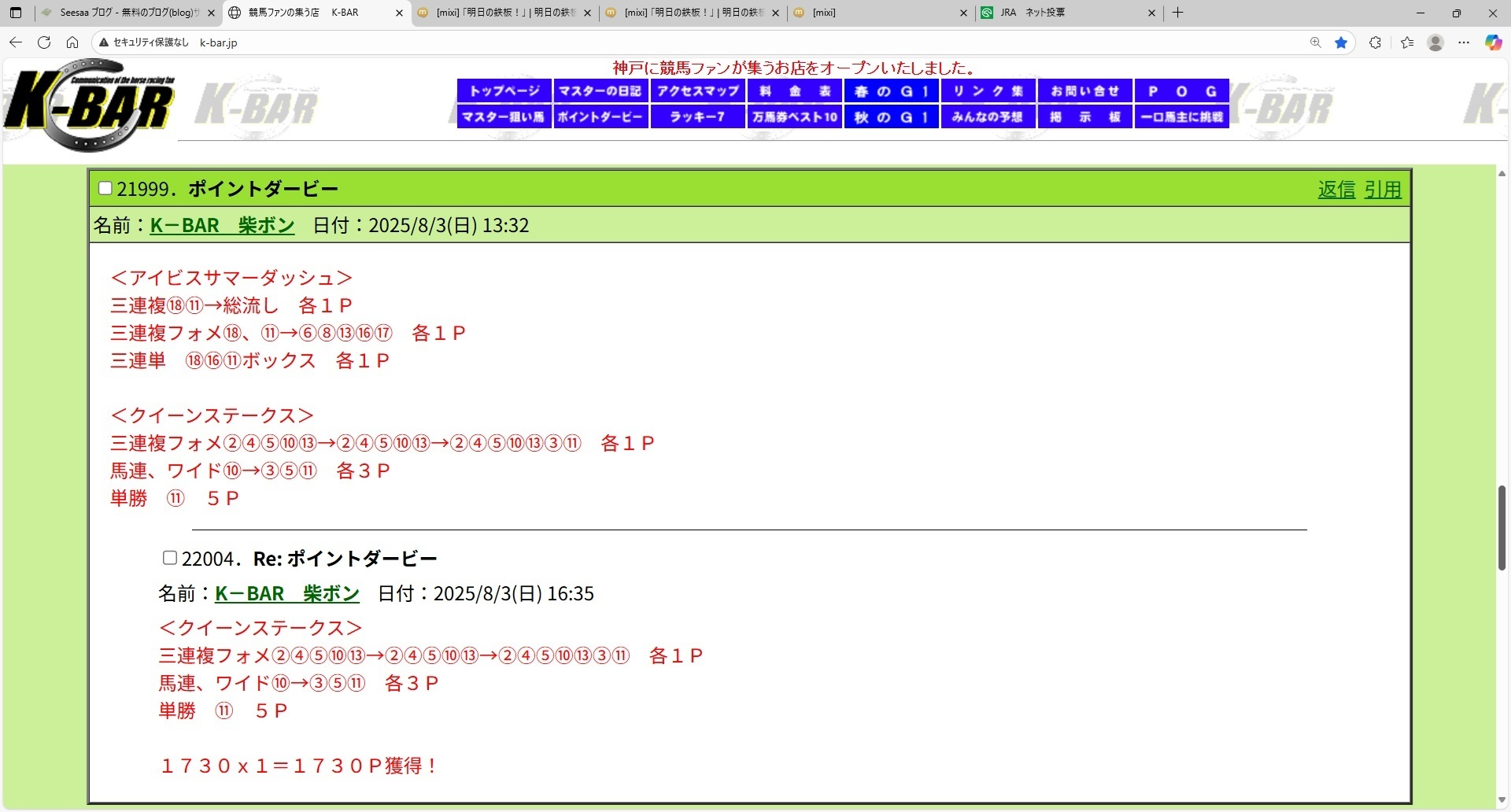
Task: Open the browser extensions icon
Action: (x=1375, y=42)
